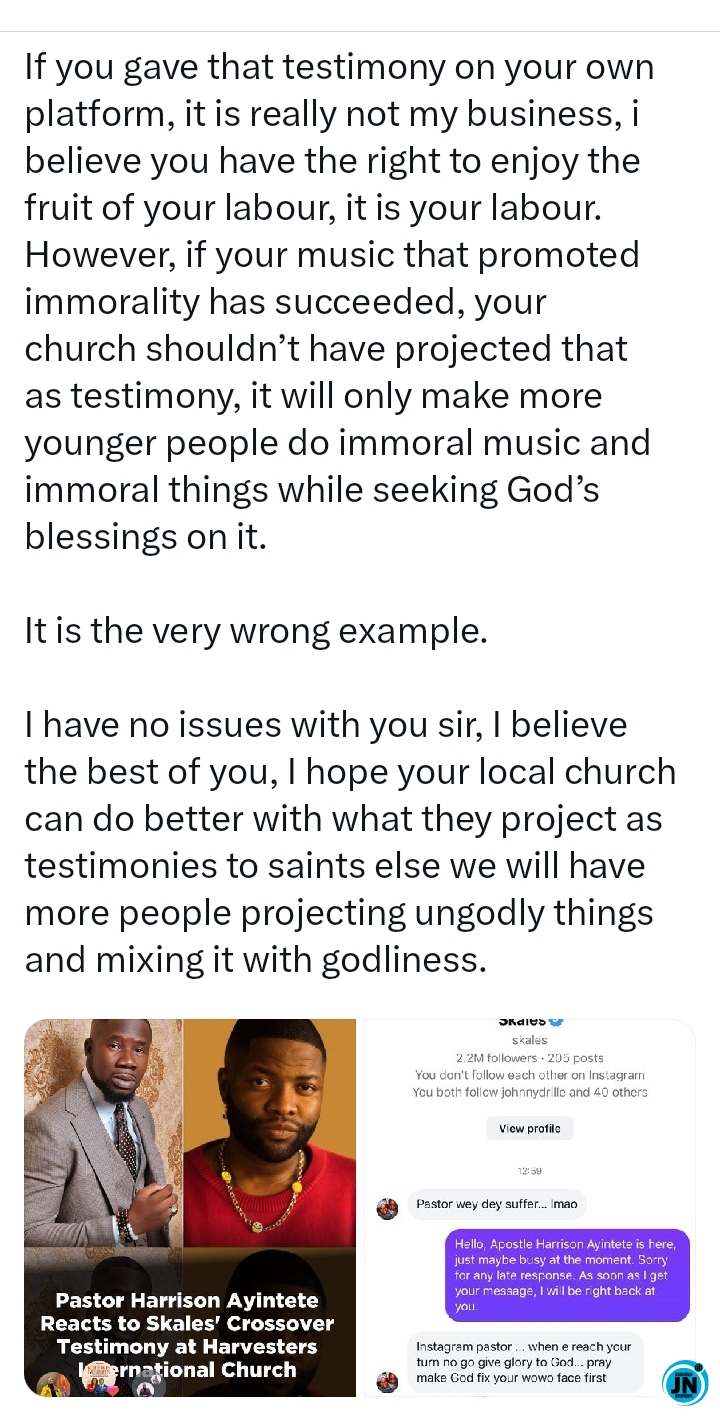Click the verified badge beside Skales
The width and height of the screenshot is (720, 1418).
(556, 1021)
